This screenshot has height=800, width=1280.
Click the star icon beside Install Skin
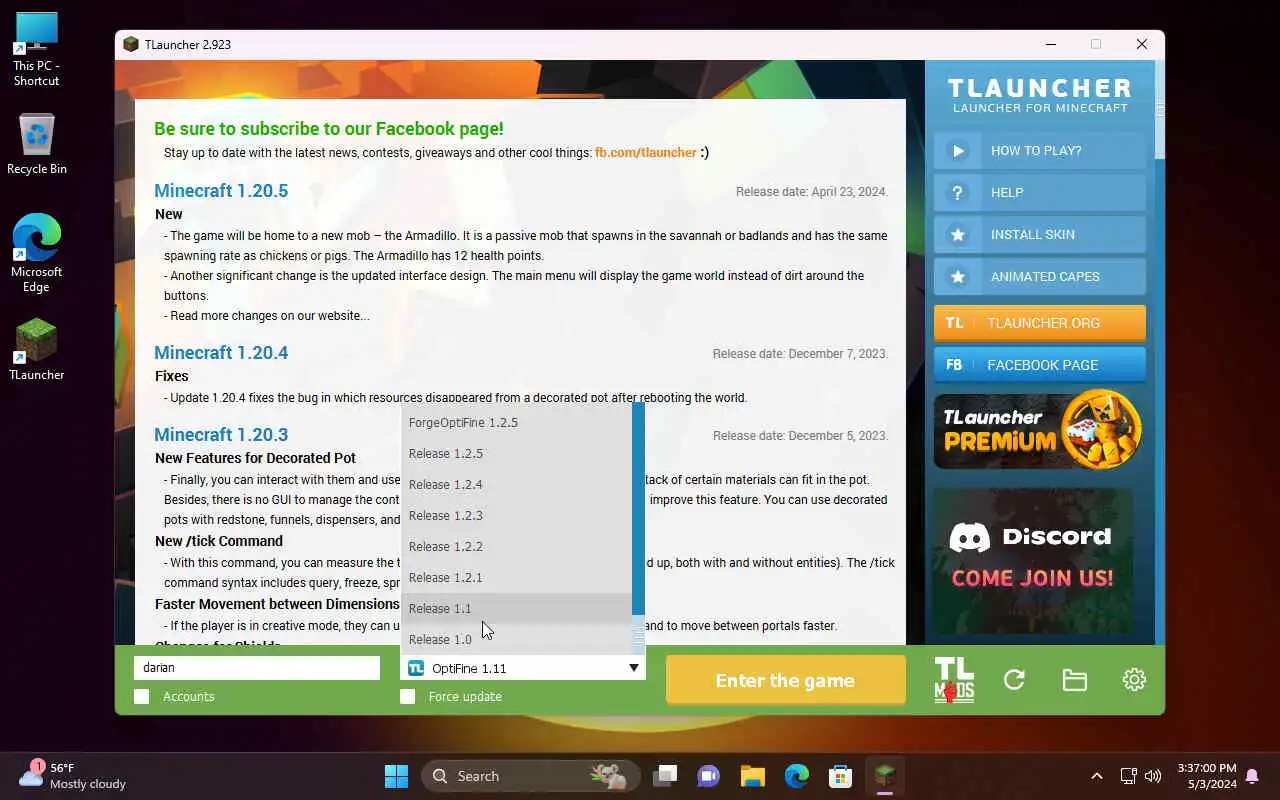[958, 235]
